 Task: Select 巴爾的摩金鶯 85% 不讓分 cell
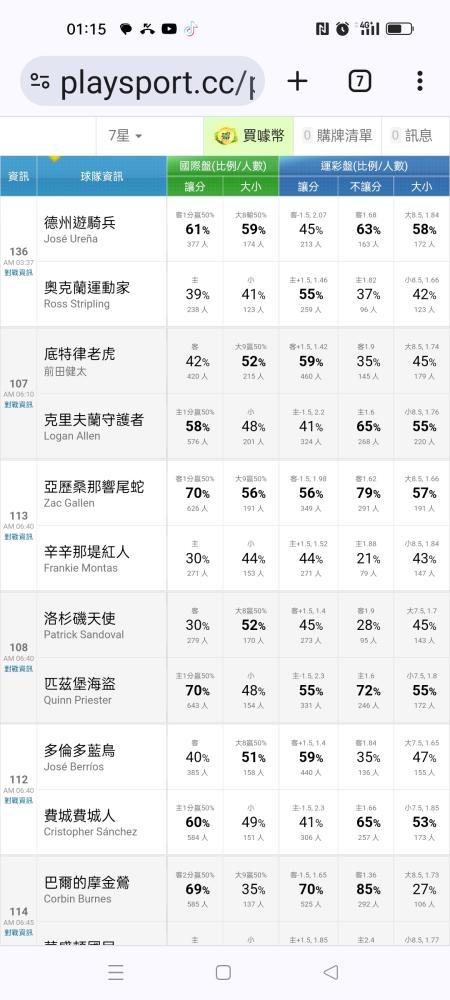click(x=366, y=889)
